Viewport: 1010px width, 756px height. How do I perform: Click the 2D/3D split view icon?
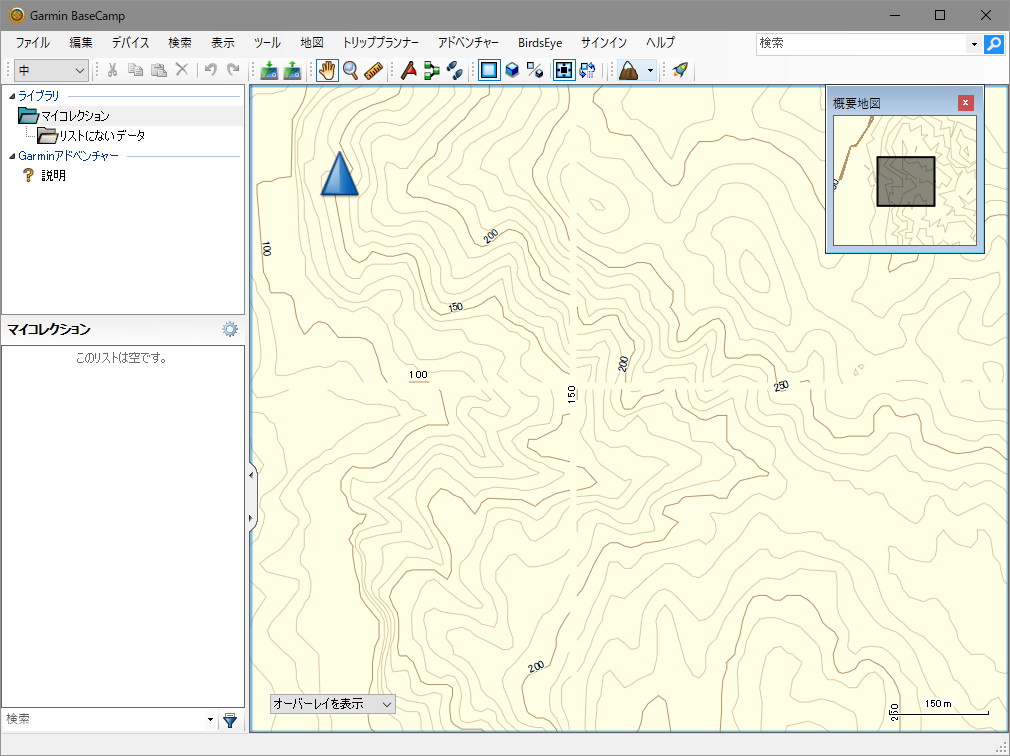(535, 70)
